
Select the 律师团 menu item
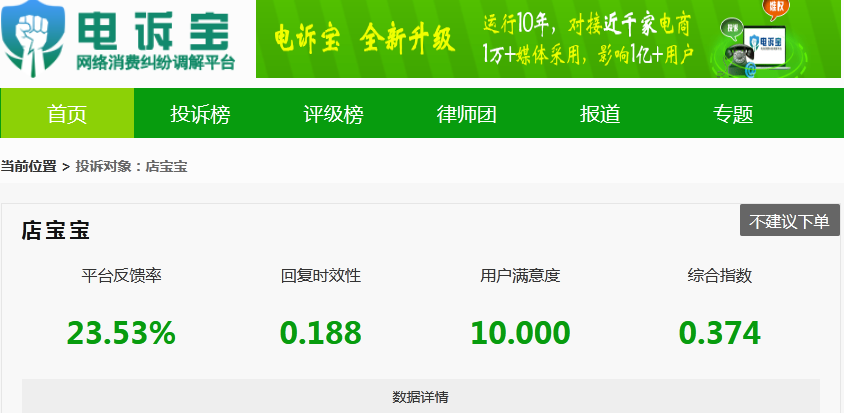pyautogui.click(x=466, y=114)
